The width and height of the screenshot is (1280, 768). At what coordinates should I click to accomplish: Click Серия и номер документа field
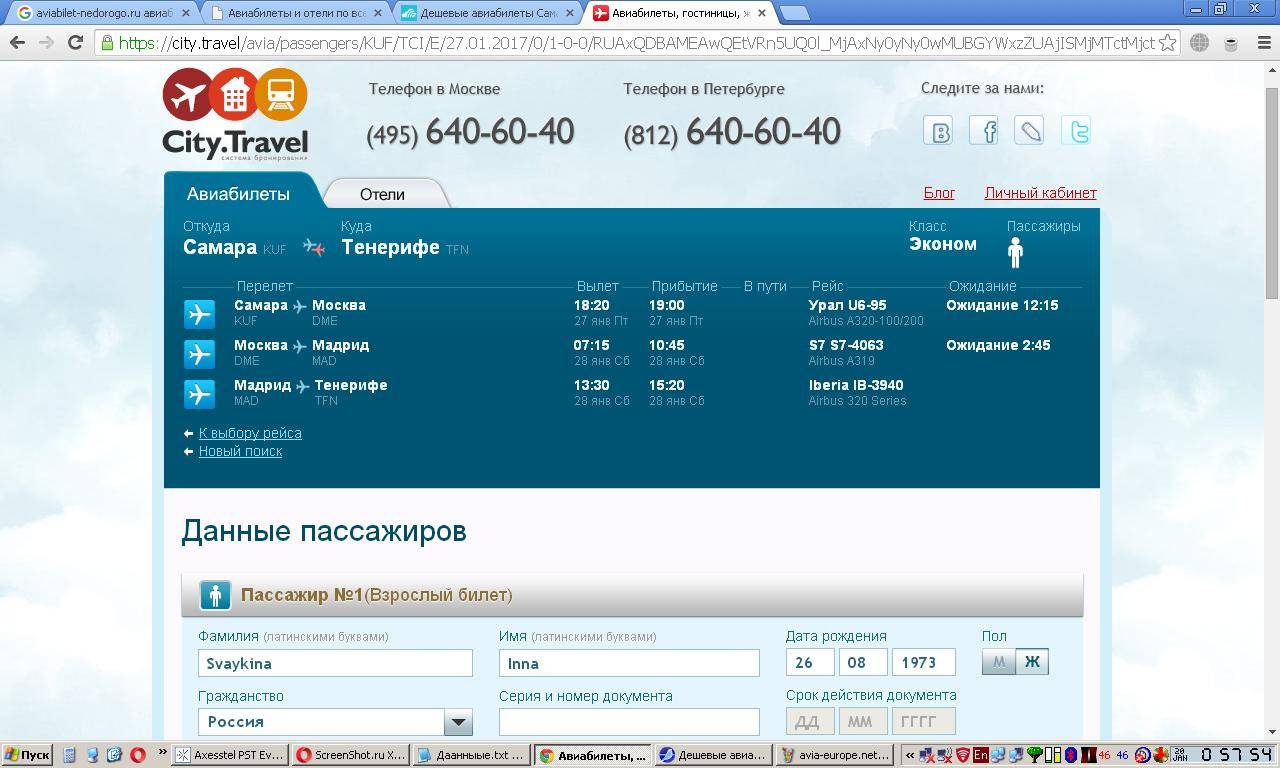pyautogui.click(x=629, y=721)
